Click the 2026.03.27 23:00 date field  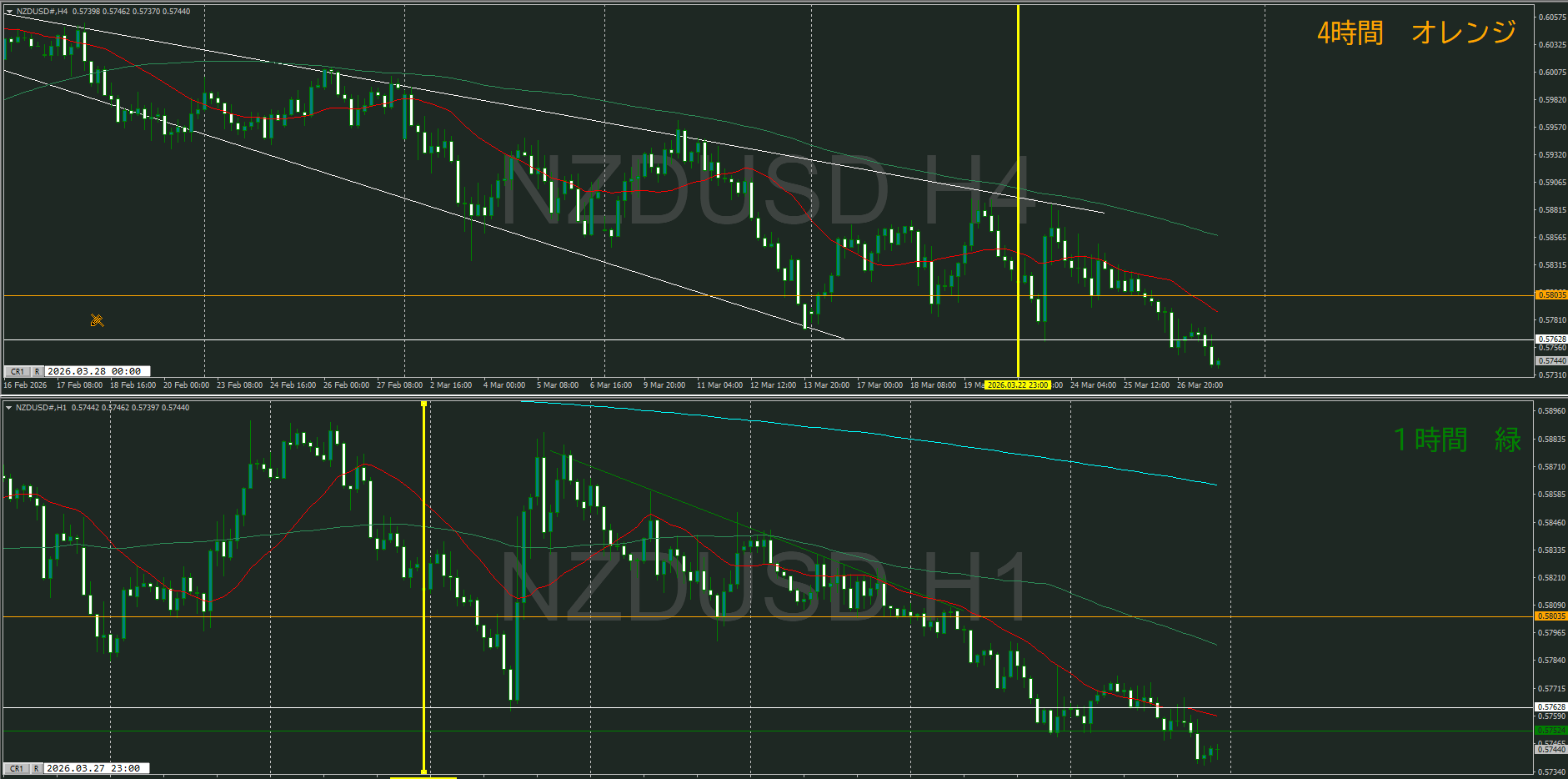tap(93, 768)
